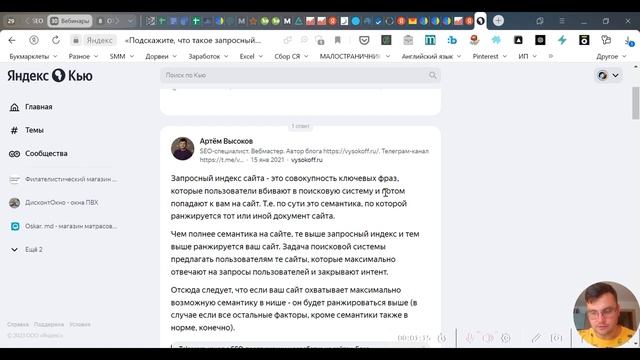Open Сообщества in the sidebar
The width and height of the screenshot is (640, 360).
38,153
